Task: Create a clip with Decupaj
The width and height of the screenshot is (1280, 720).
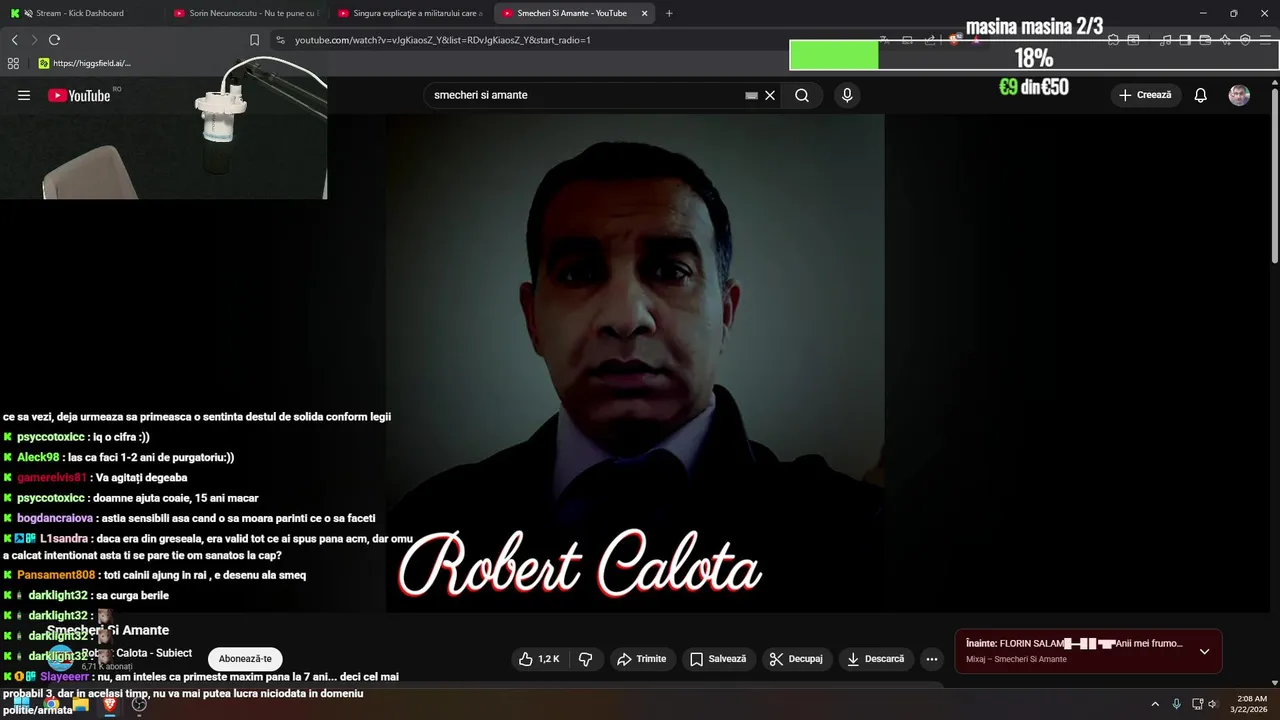Action: 796,659
